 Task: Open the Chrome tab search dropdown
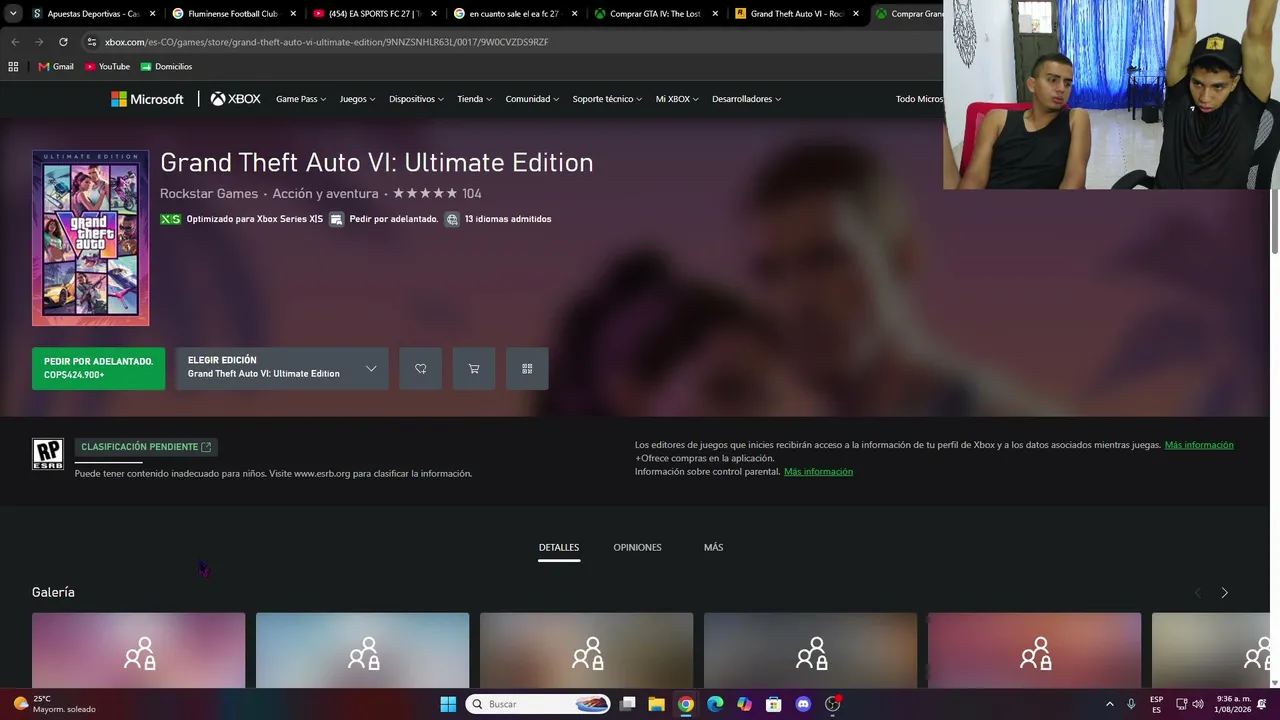(13, 14)
